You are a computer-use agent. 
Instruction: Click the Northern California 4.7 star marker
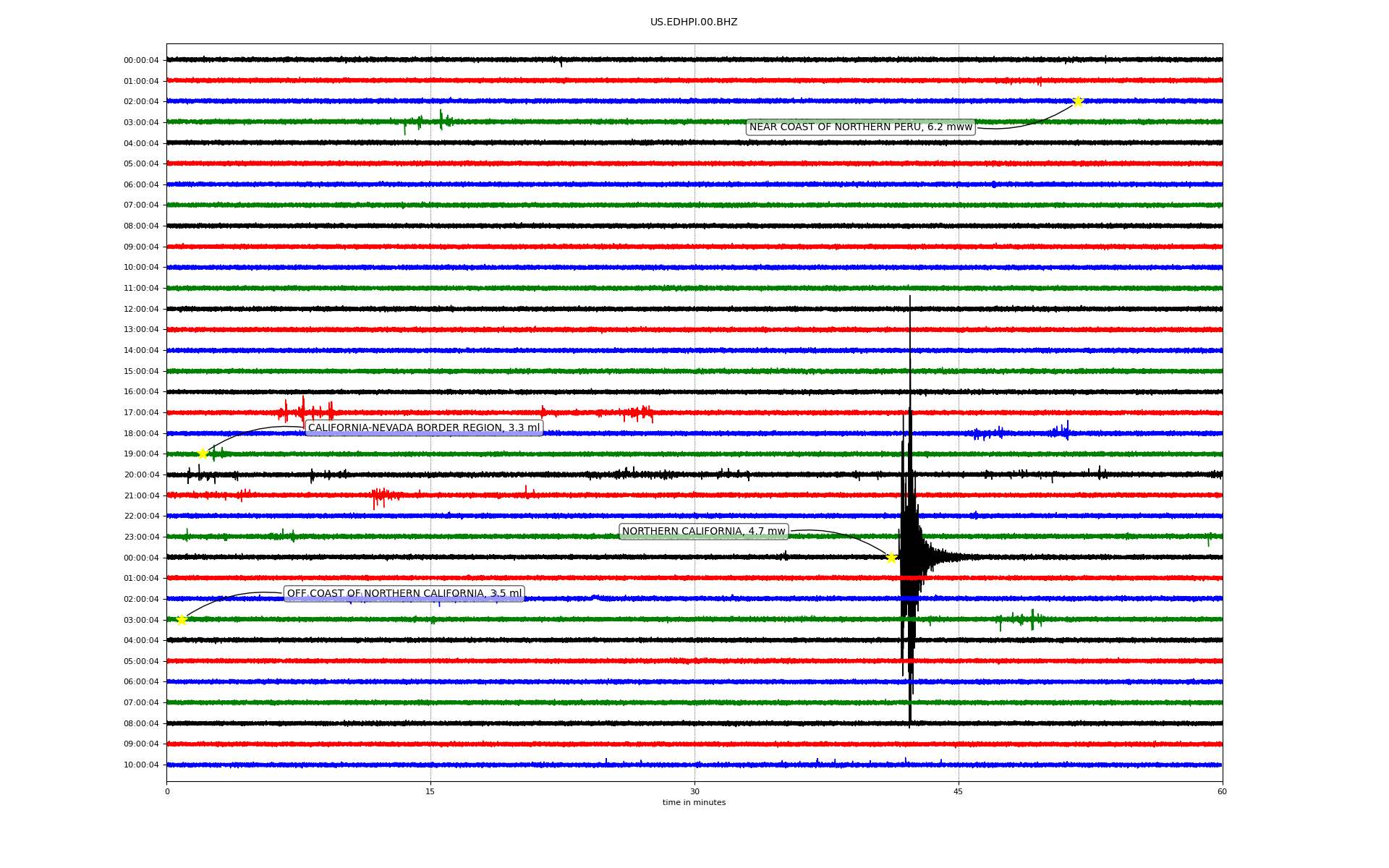pos(891,558)
